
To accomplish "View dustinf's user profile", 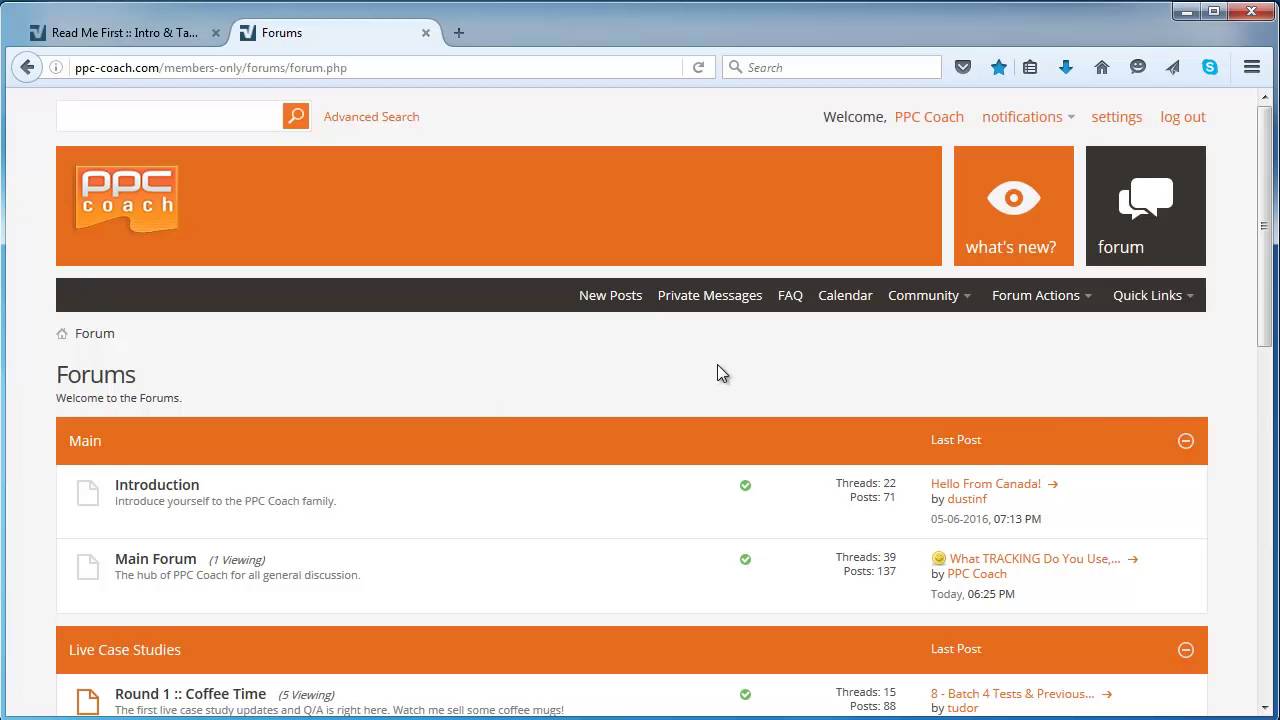I will pyautogui.click(x=967, y=499).
